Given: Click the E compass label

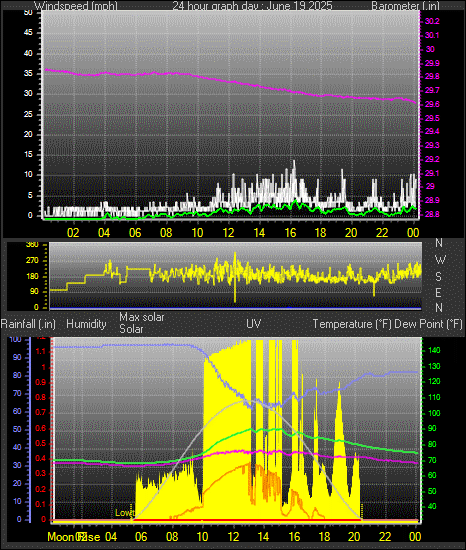Looking at the screenshot, I should pos(438,292).
